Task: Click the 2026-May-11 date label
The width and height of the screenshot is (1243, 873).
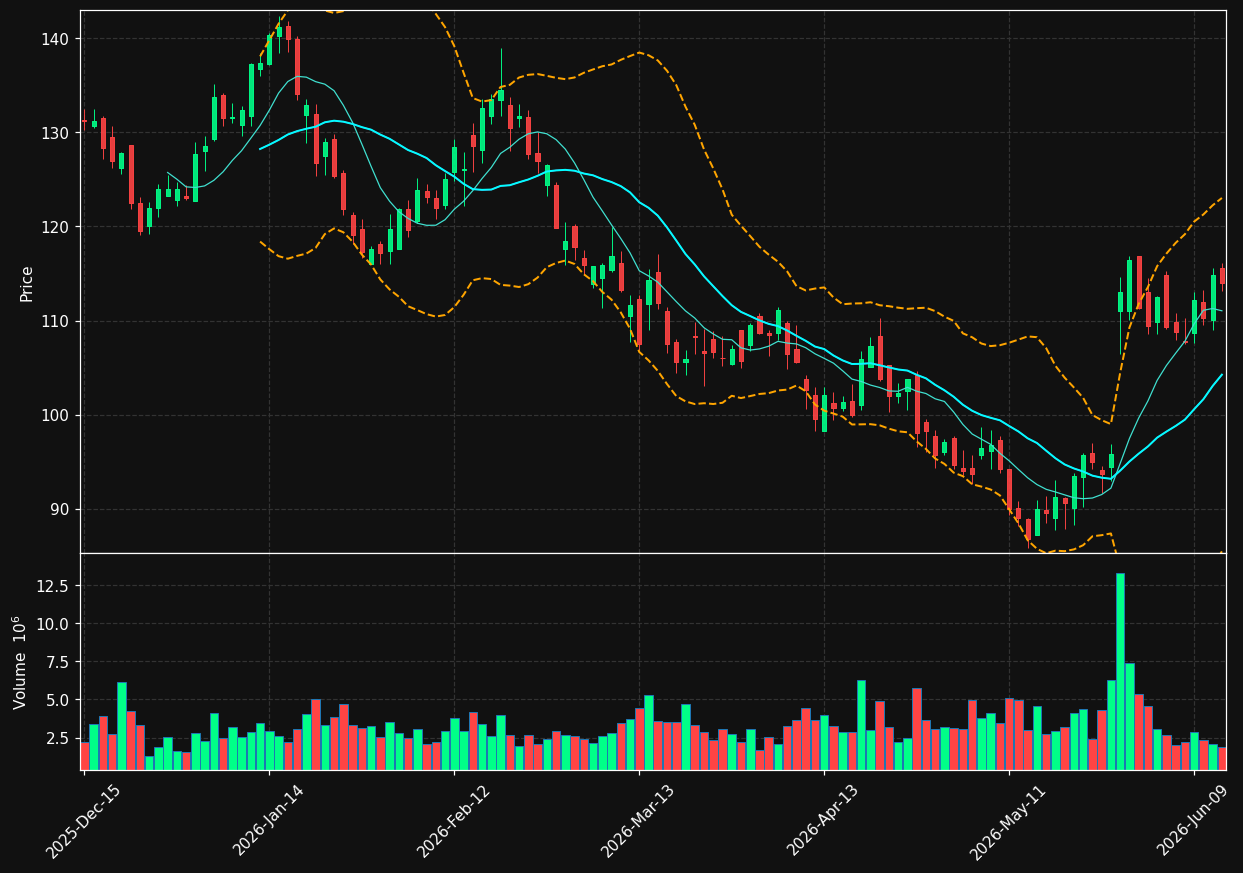Action: coord(1008,820)
